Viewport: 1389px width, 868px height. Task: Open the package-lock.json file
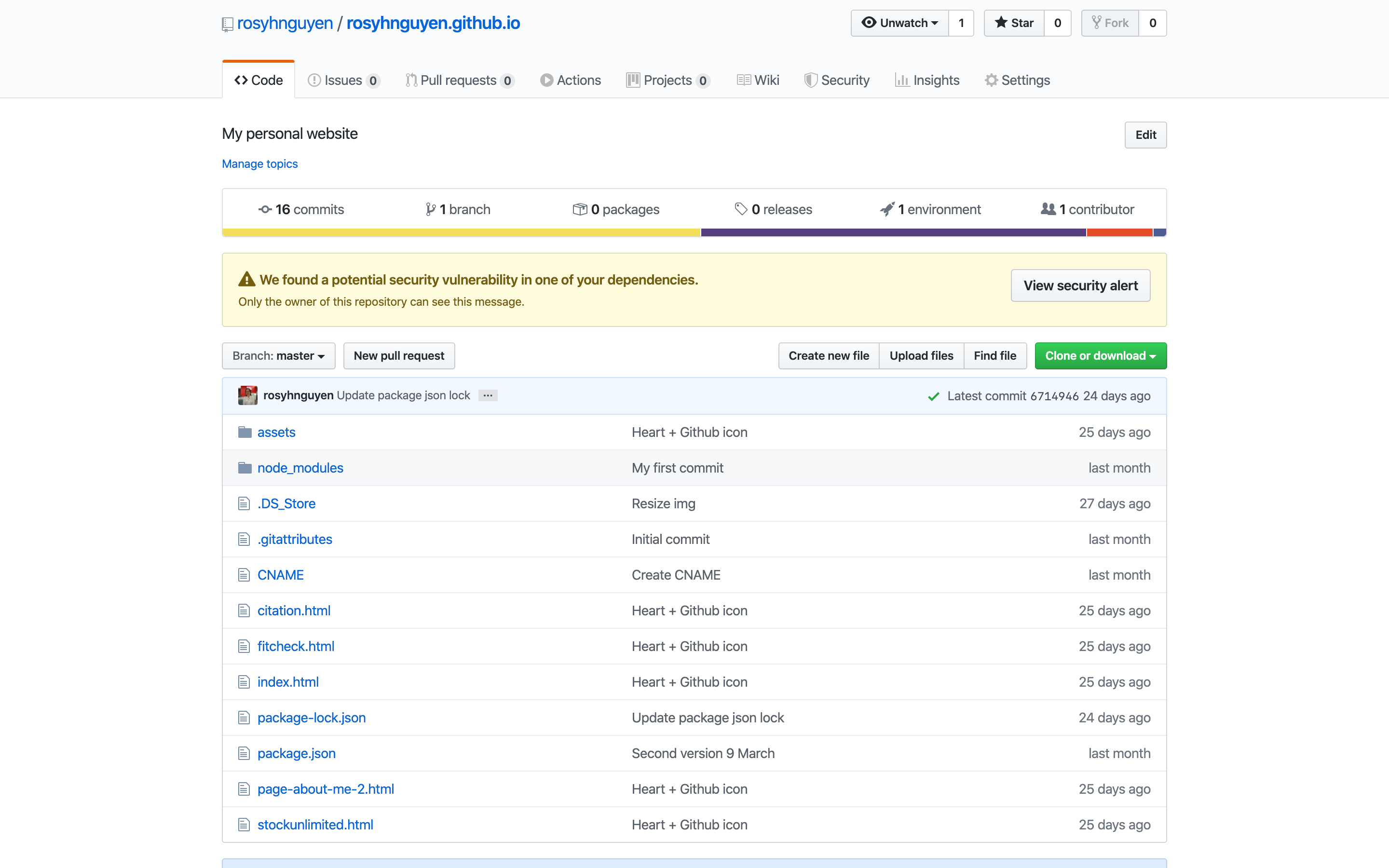click(x=311, y=718)
